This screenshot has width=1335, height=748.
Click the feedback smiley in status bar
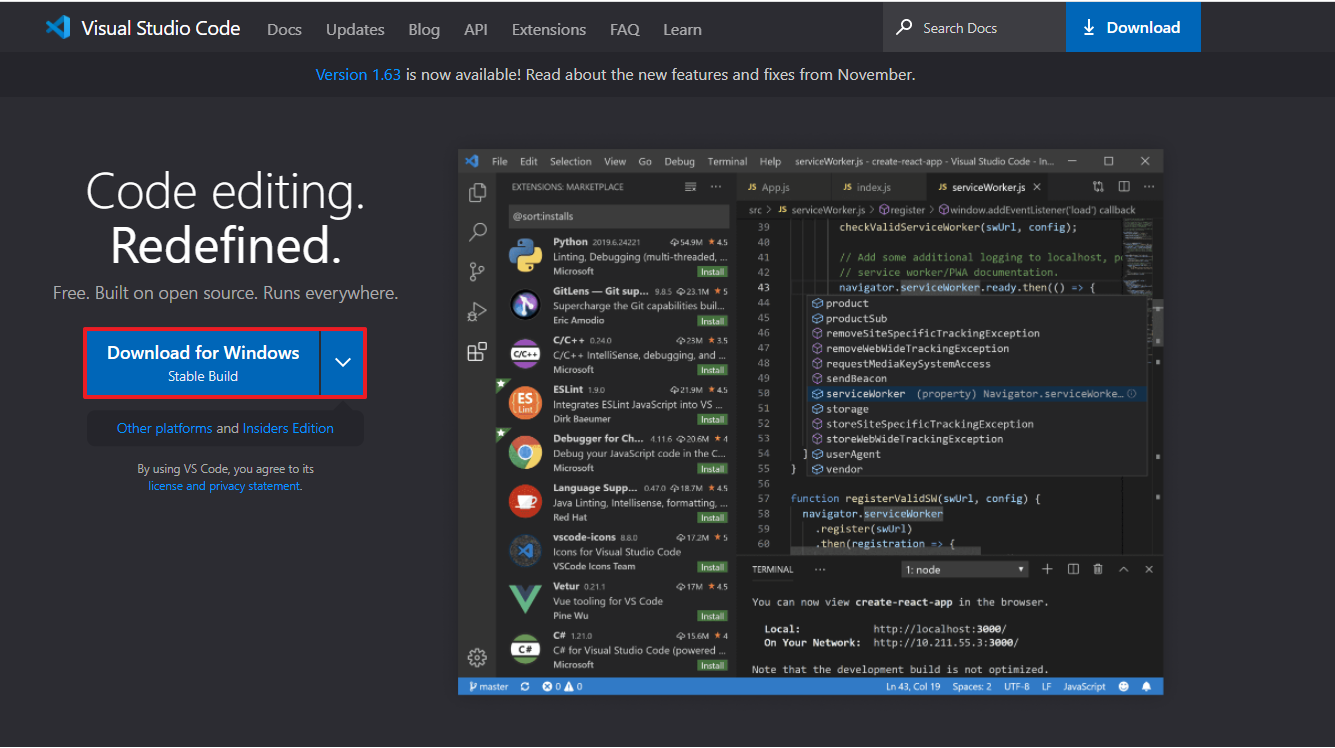1124,687
